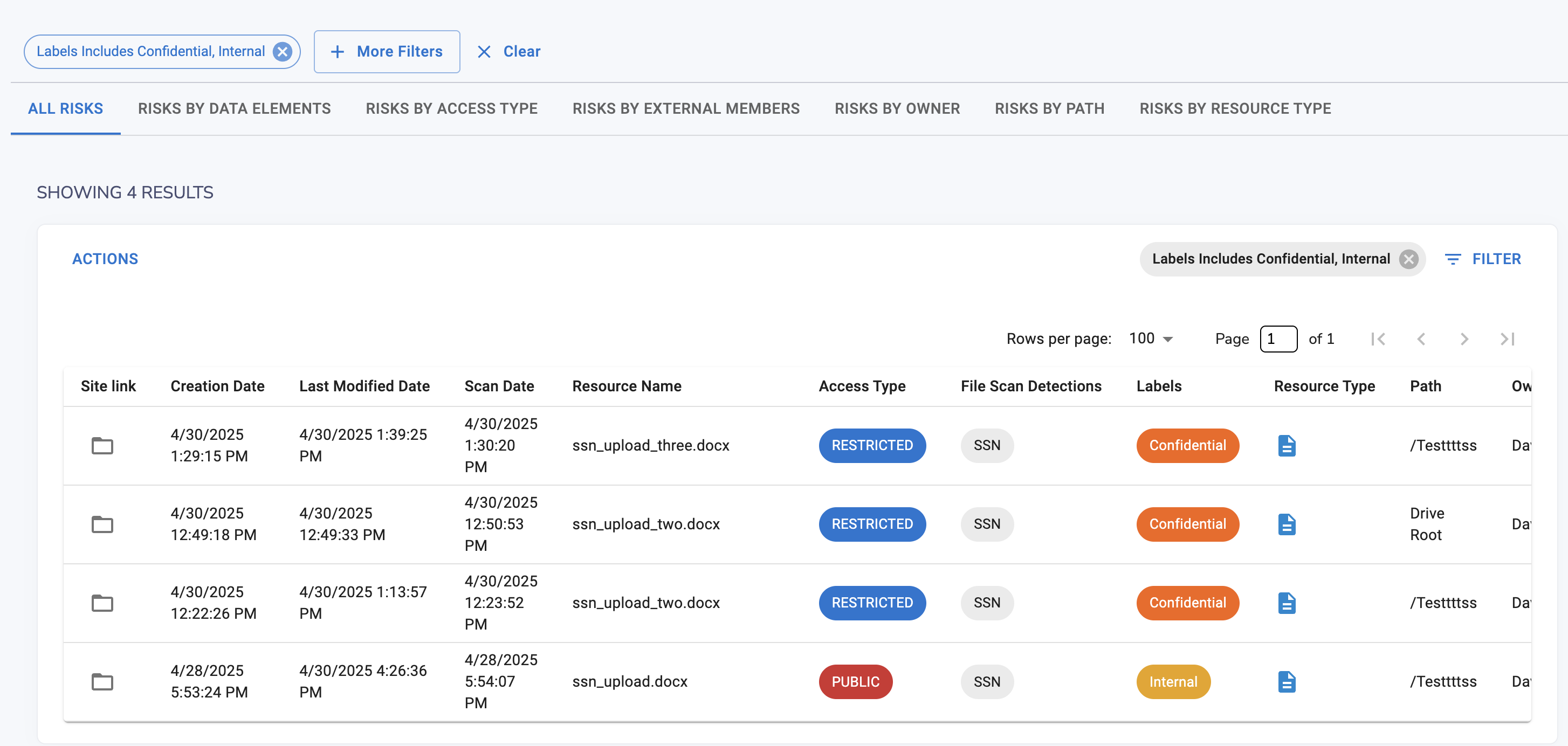Open site link folder for ssn_upload_three.docx
Screen dimensions: 1568x746
(x=102, y=445)
